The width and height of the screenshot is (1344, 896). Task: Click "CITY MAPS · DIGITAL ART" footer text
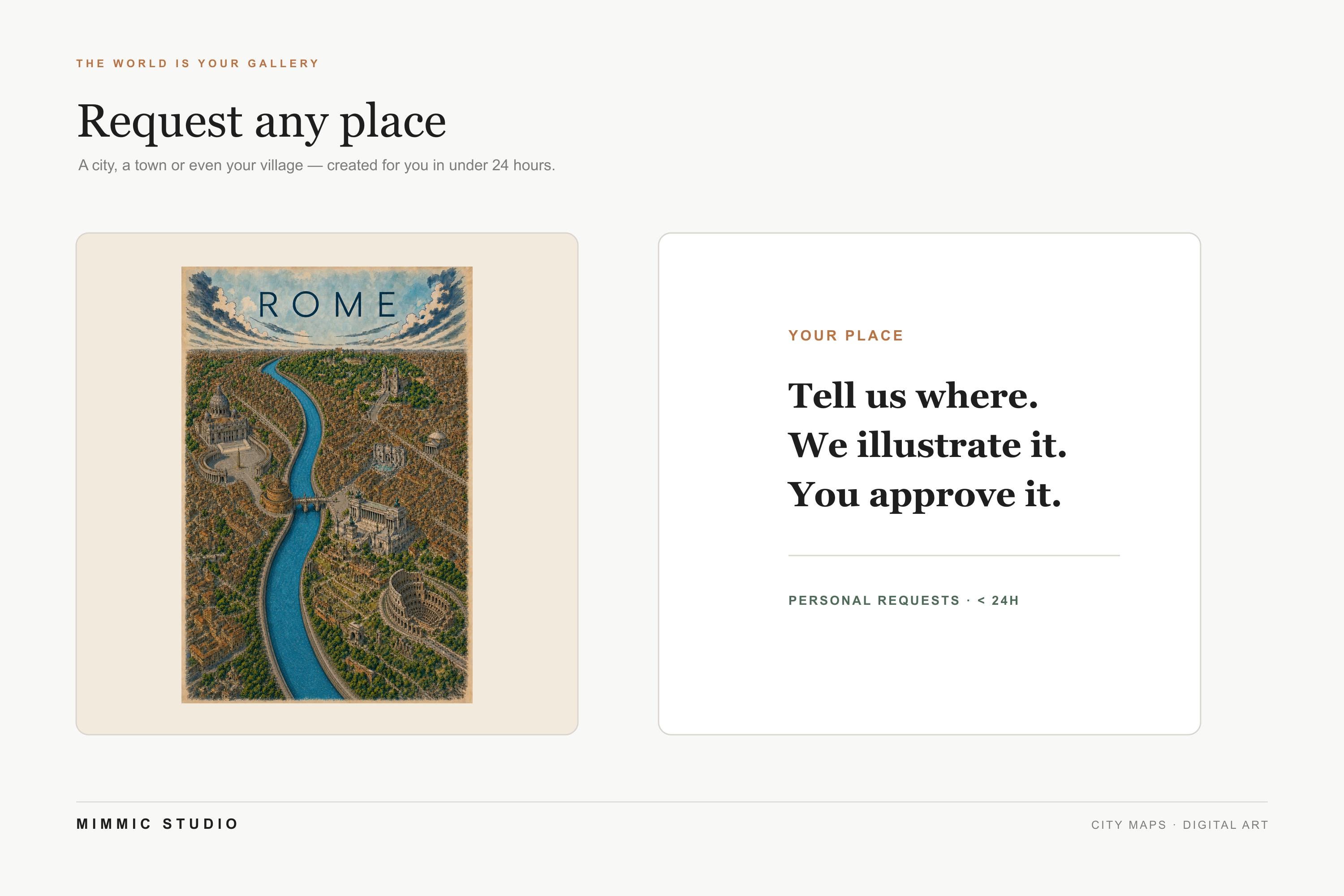point(1180,825)
